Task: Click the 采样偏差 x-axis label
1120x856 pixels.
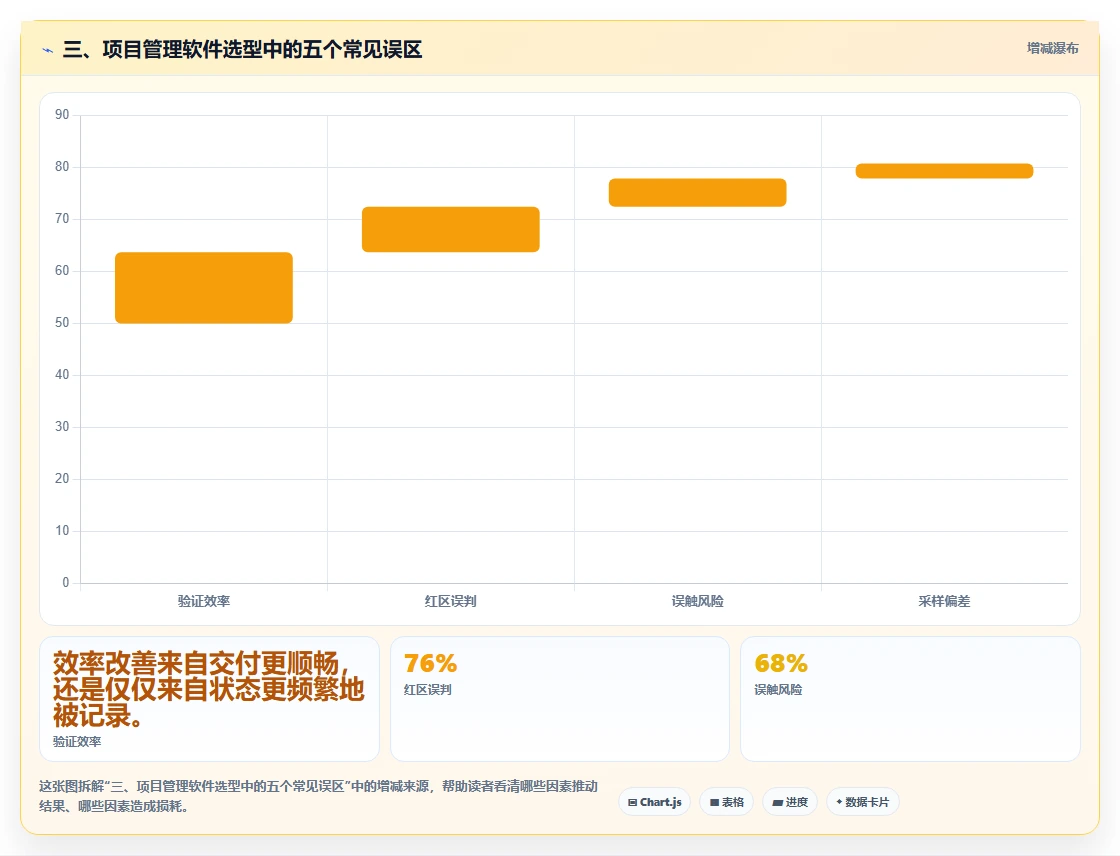Action: (x=944, y=601)
